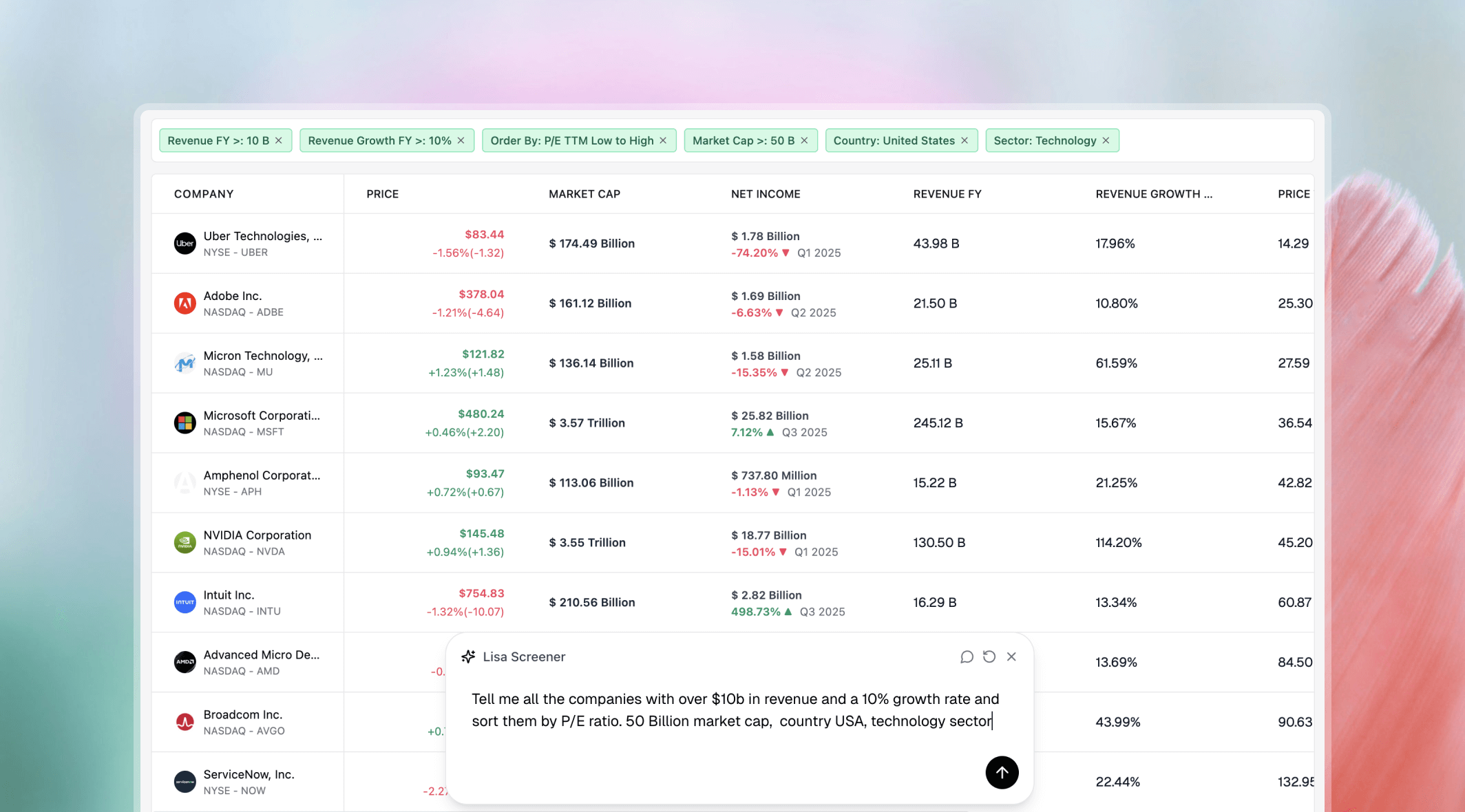Click the Microsoft logo icon
The height and width of the screenshot is (812, 1465).
pos(185,423)
